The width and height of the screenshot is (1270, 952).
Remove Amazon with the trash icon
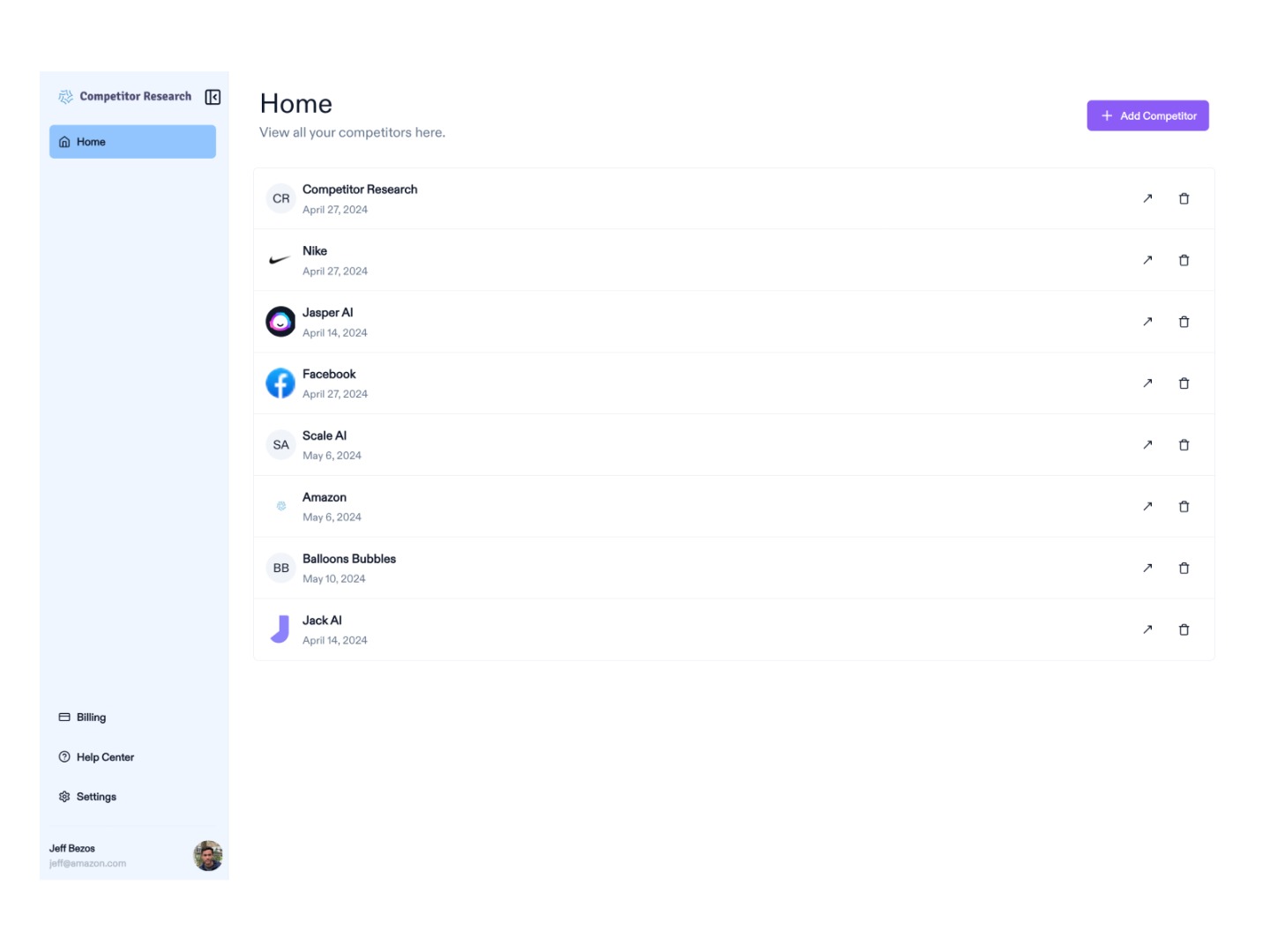1184,507
